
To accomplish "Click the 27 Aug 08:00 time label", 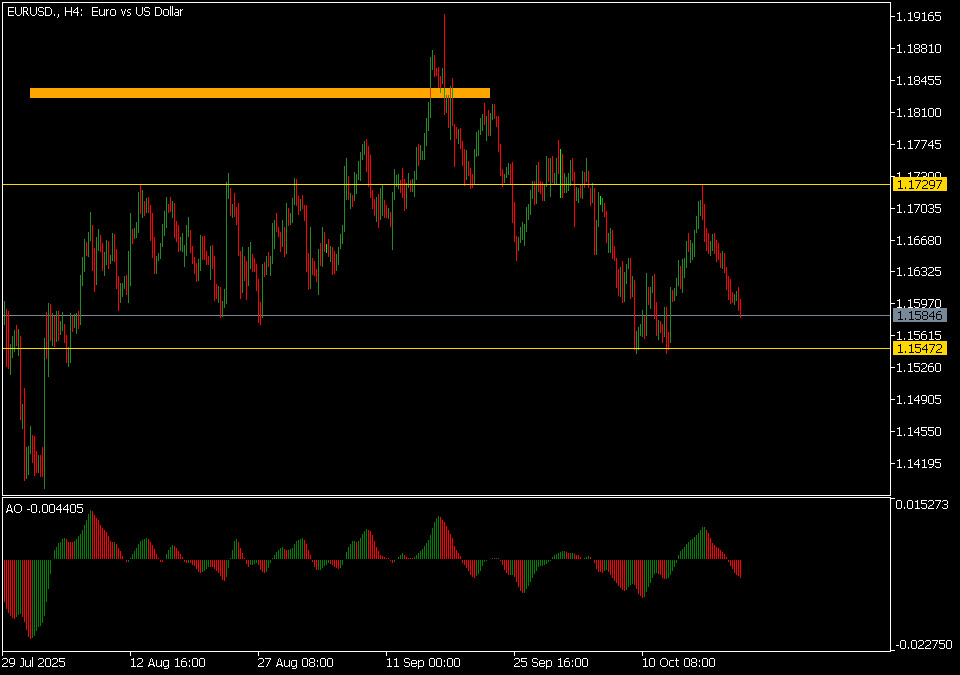I will coord(295,662).
